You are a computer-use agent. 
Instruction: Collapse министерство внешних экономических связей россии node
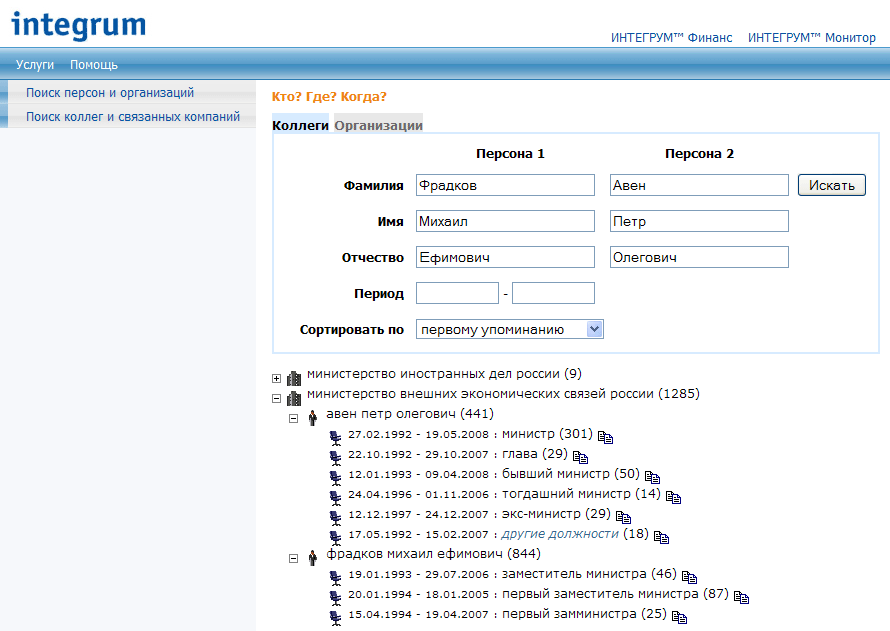click(276, 398)
